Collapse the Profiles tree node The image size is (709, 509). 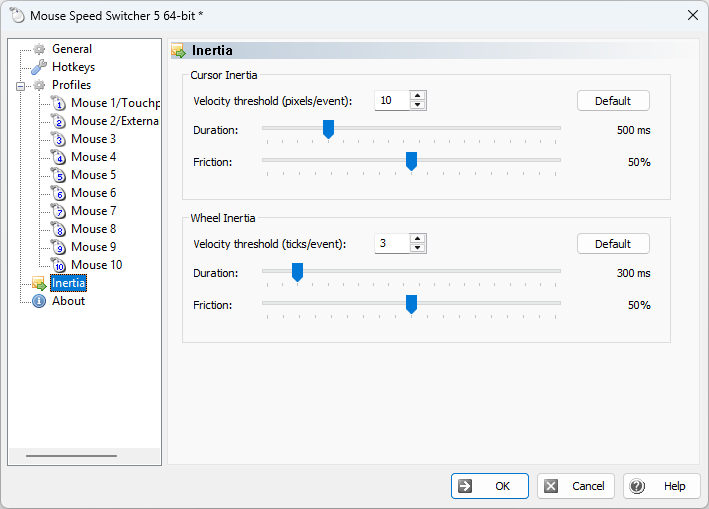point(20,85)
